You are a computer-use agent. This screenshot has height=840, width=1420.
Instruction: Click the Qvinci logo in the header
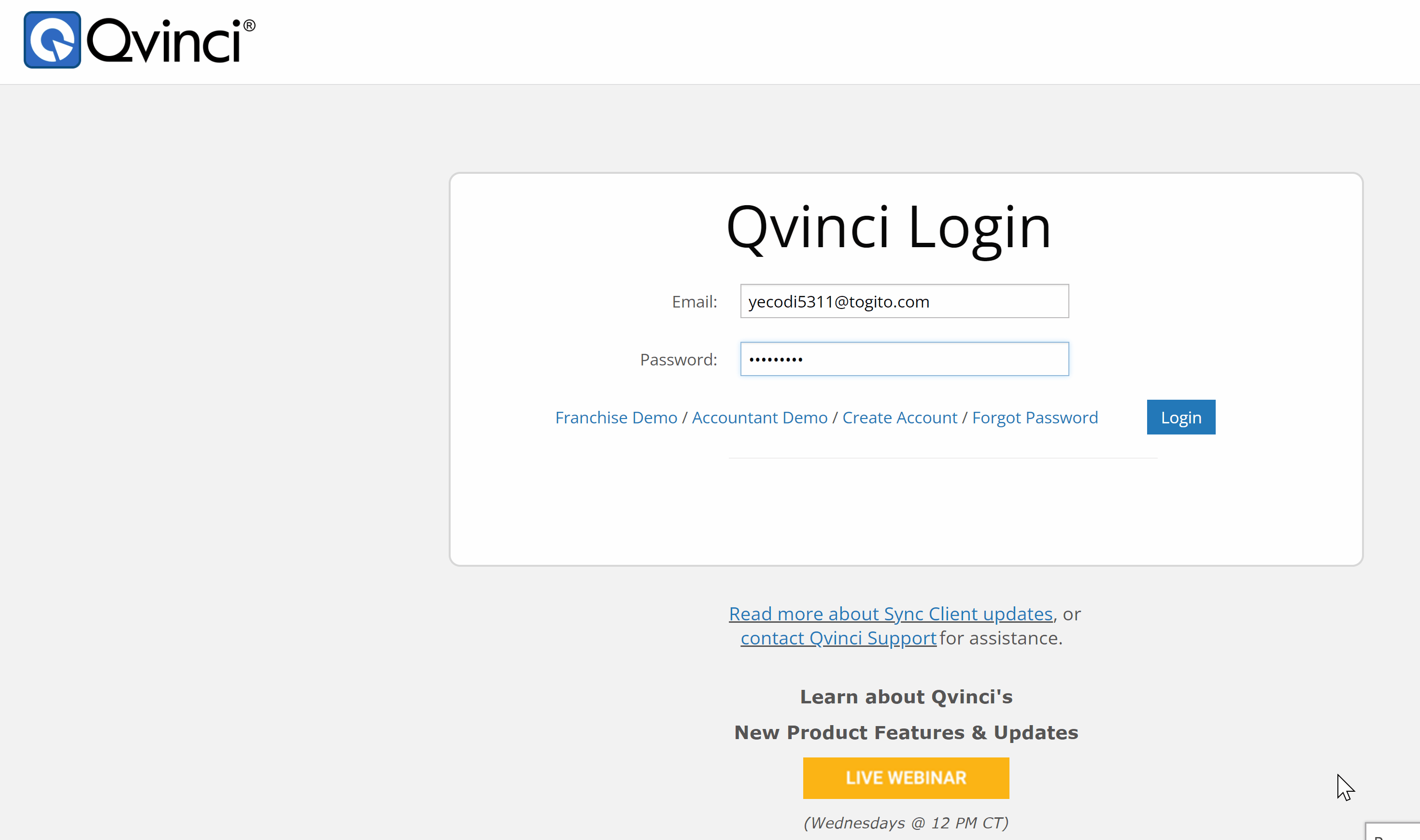(x=139, y=40)
